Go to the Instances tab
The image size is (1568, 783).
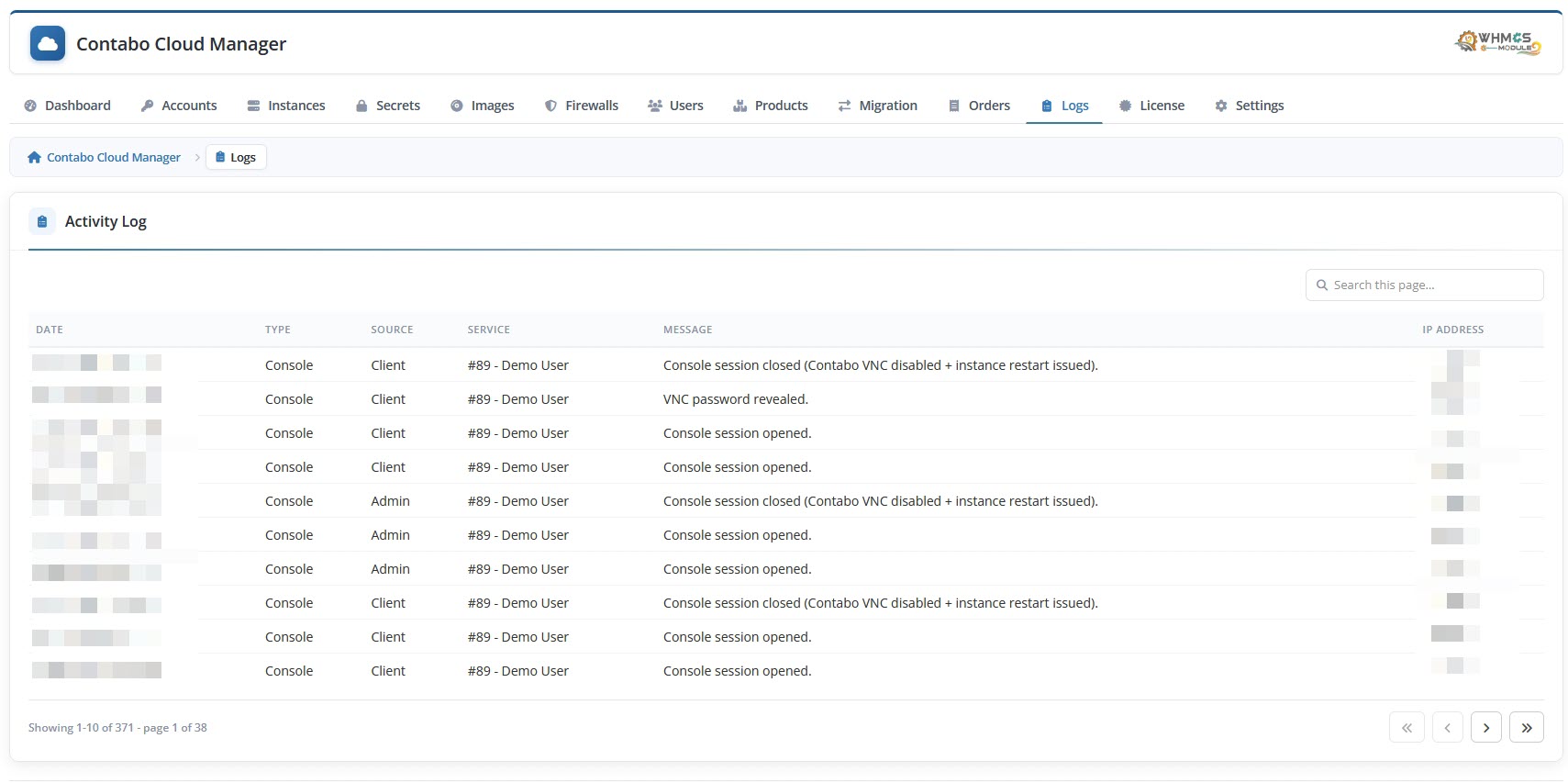point(286,106)
